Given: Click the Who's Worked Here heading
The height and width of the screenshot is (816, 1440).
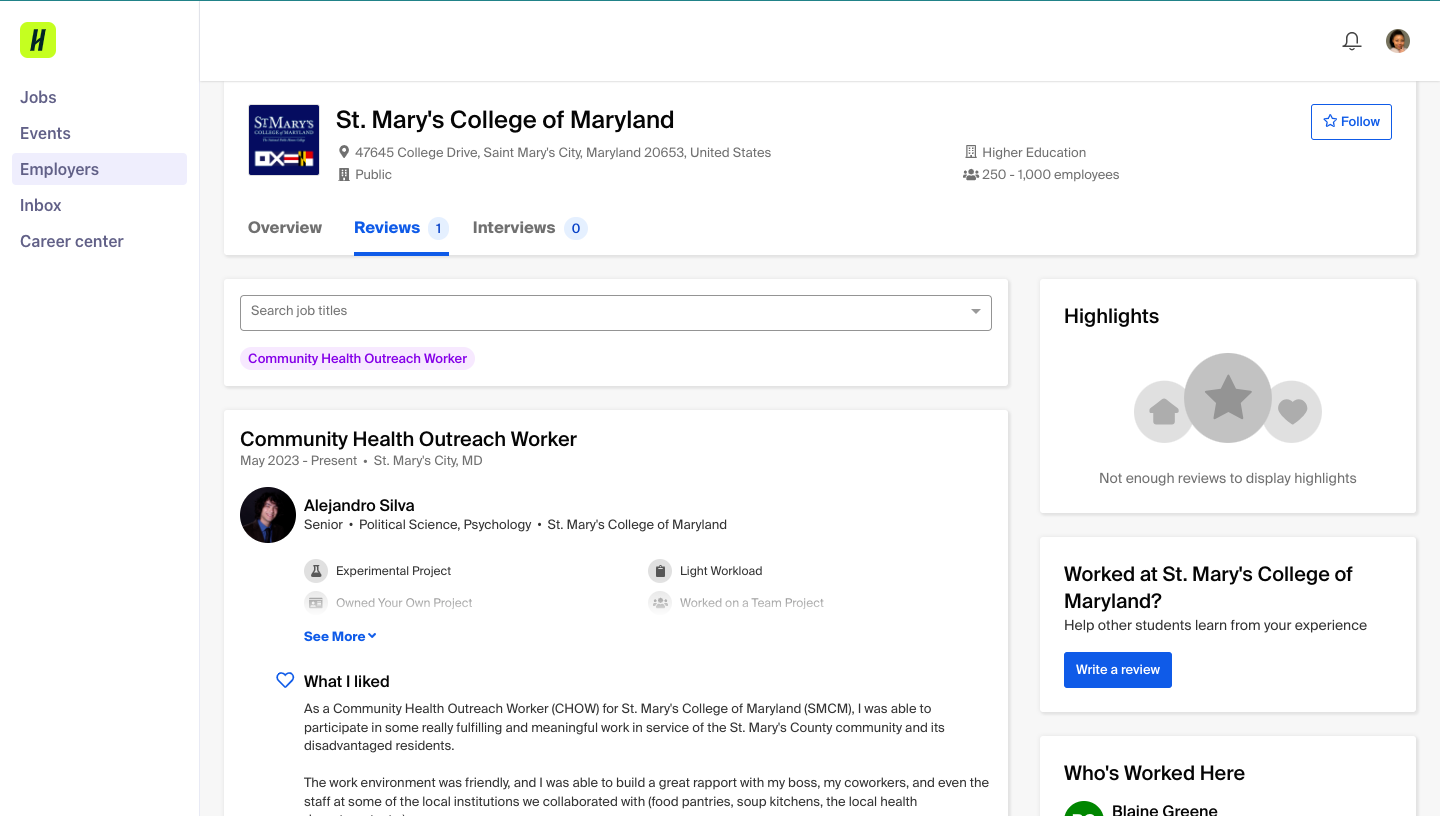Looking at the screenshot, I should (1154, 773).
